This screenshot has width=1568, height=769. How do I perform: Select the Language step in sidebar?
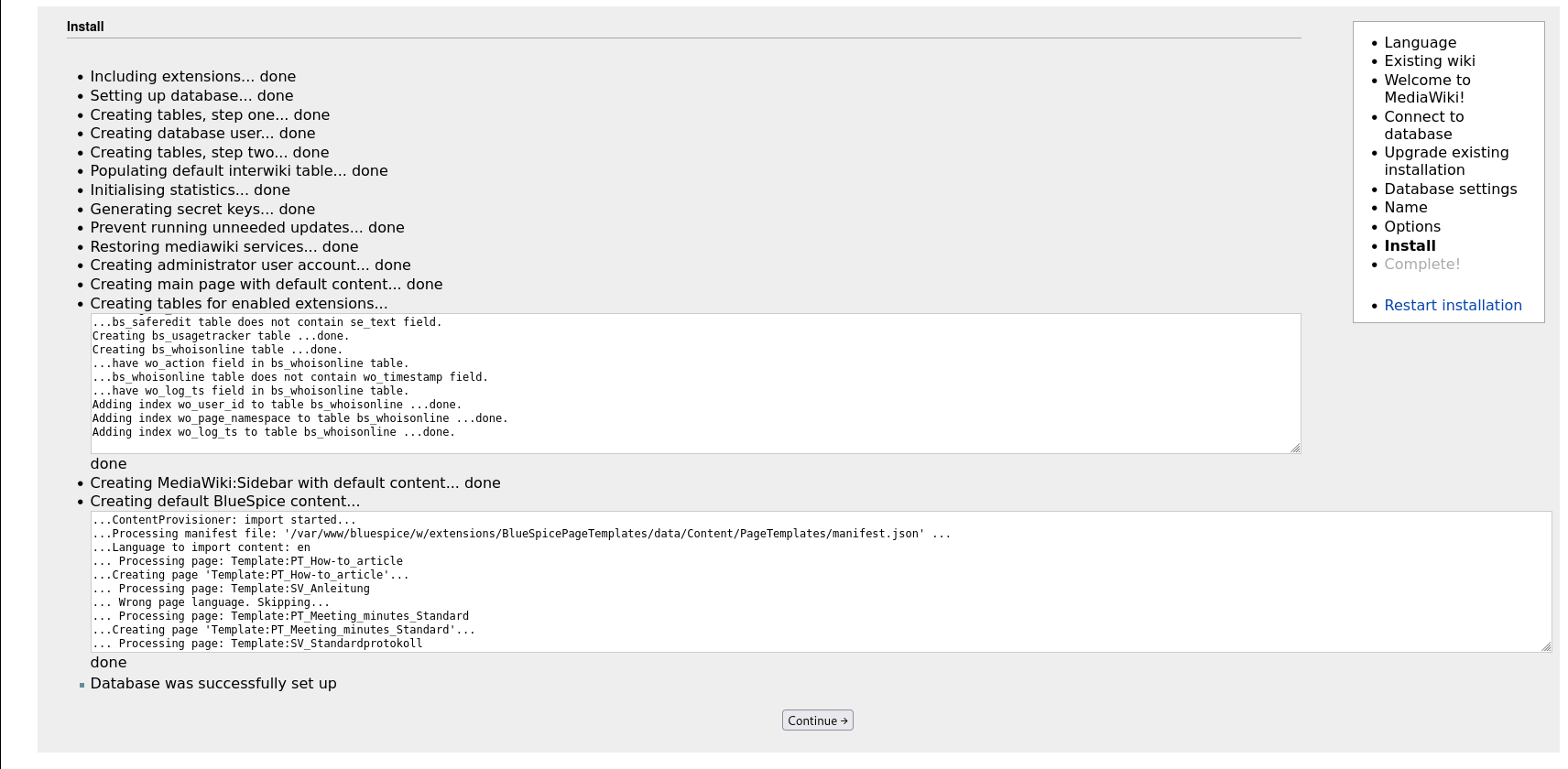click(x=1420, y=42)
